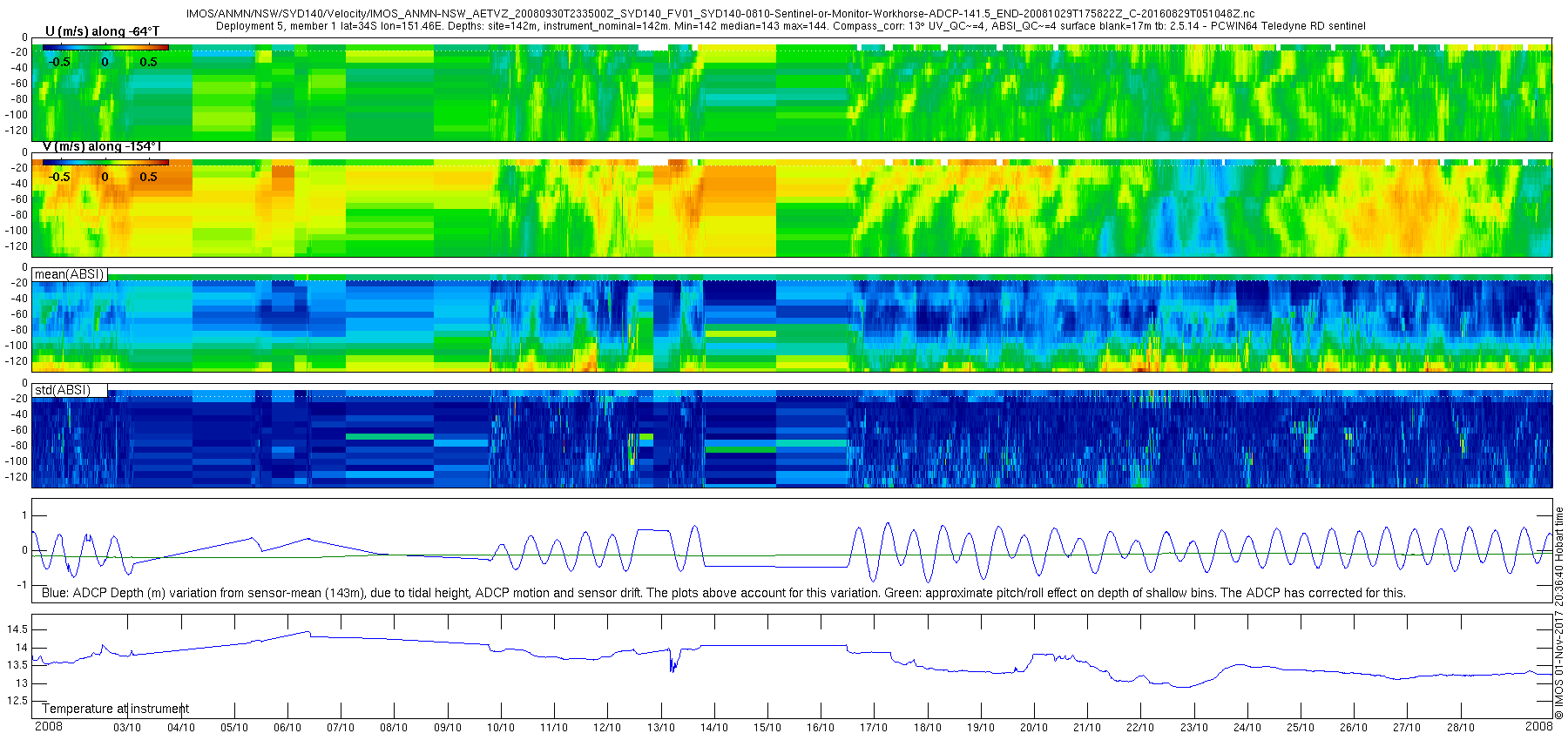
Task: Click the '24/10' date tick label
Action: coord(1247,728)
